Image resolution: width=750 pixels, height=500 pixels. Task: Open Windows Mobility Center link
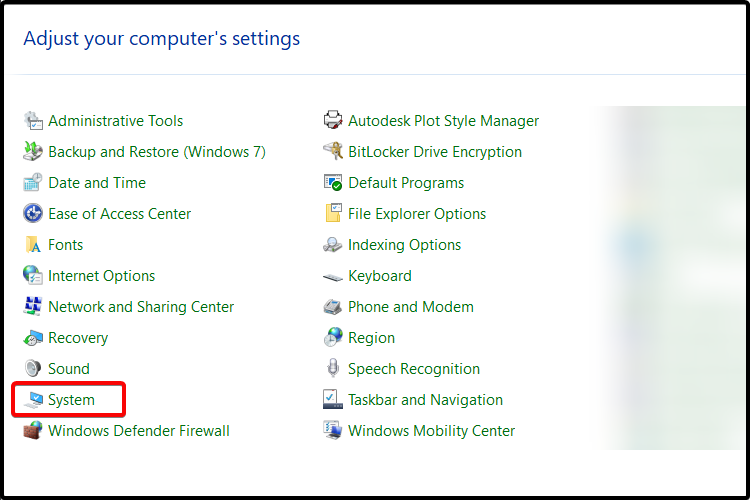coord(431,431)
